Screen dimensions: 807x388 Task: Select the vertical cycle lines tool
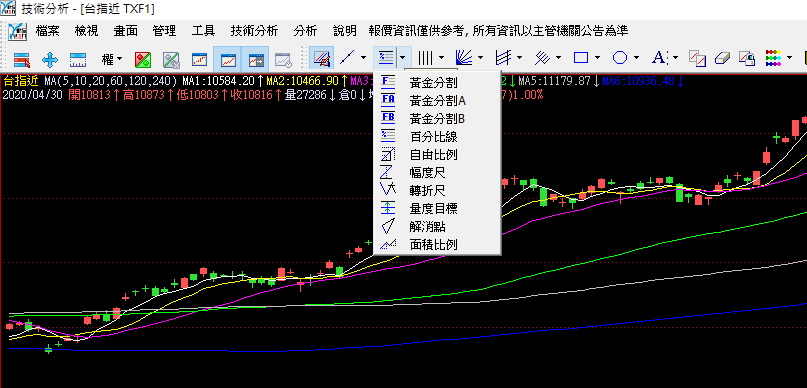click(x=425, y=58)
